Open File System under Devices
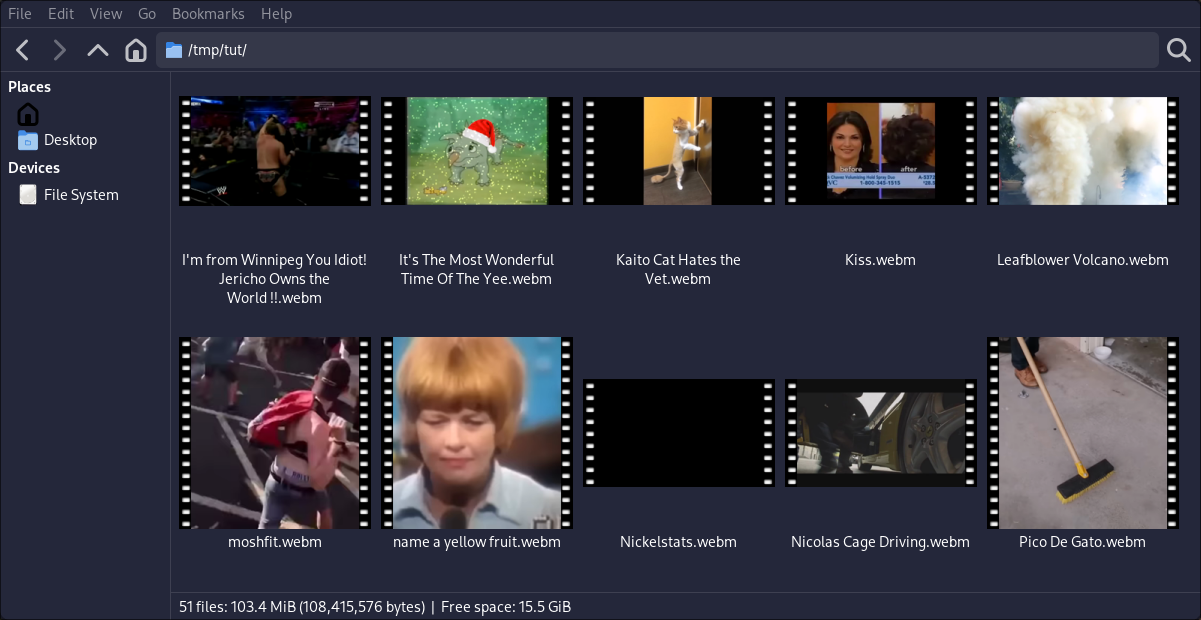The width and height of the screenshot is (1201, 620). [x=80, y=194]
